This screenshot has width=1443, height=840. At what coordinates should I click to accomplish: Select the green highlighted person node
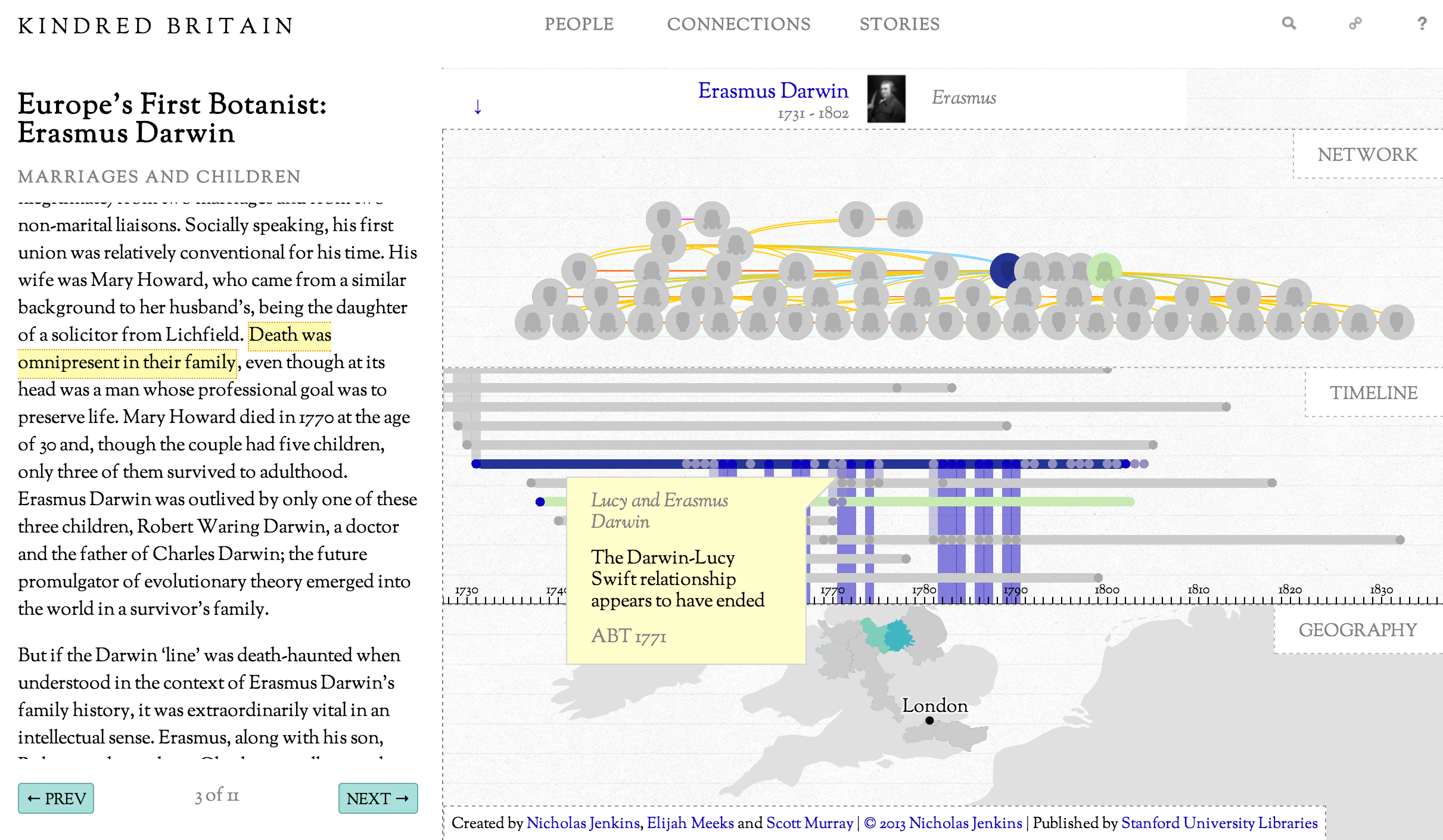tap(1104, 270)
